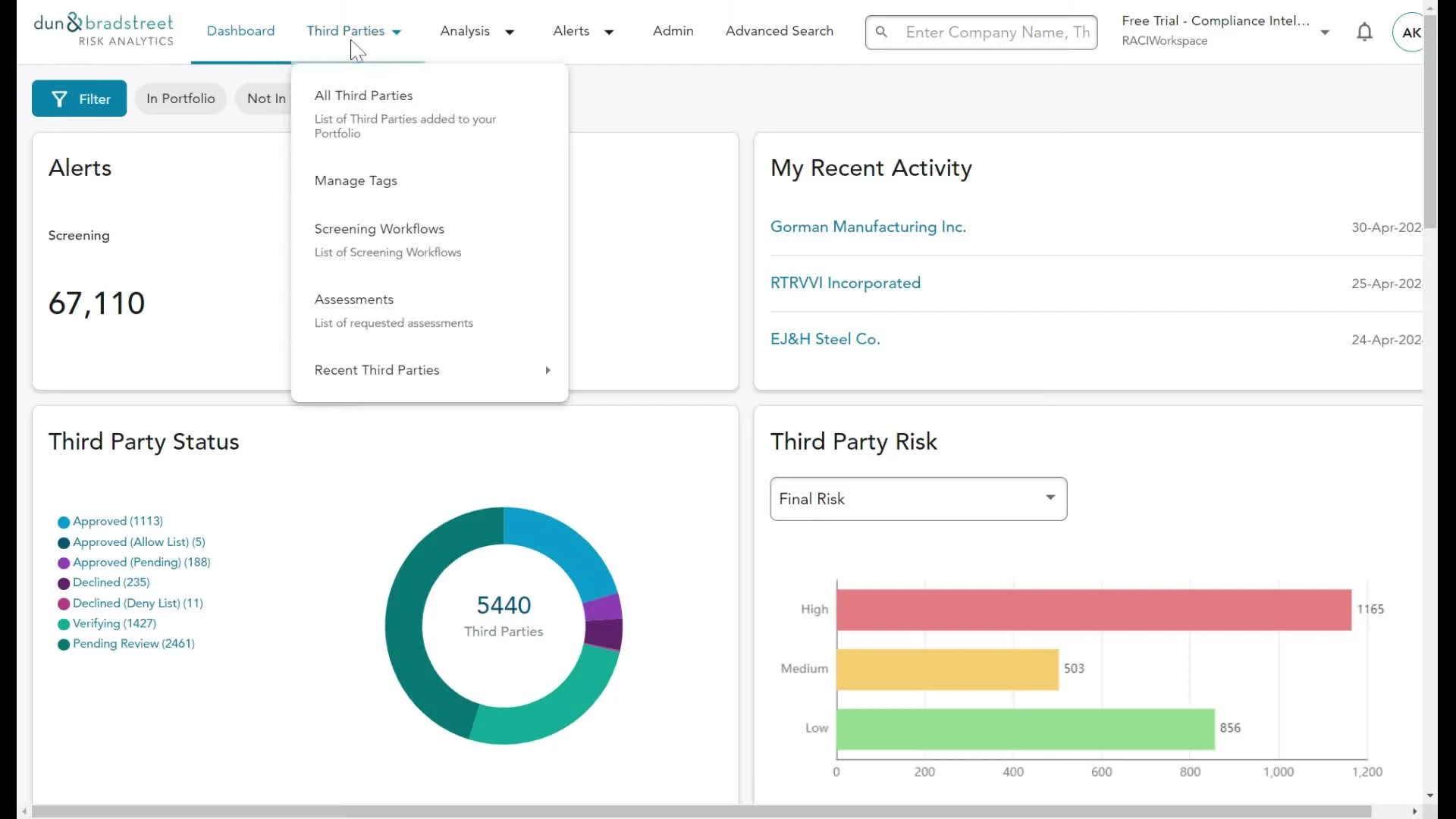Toggle Approved legend dot in status chart
The height and width of the screenshot is (819, 1456).
pyautogui.click(x=64, y=522)
